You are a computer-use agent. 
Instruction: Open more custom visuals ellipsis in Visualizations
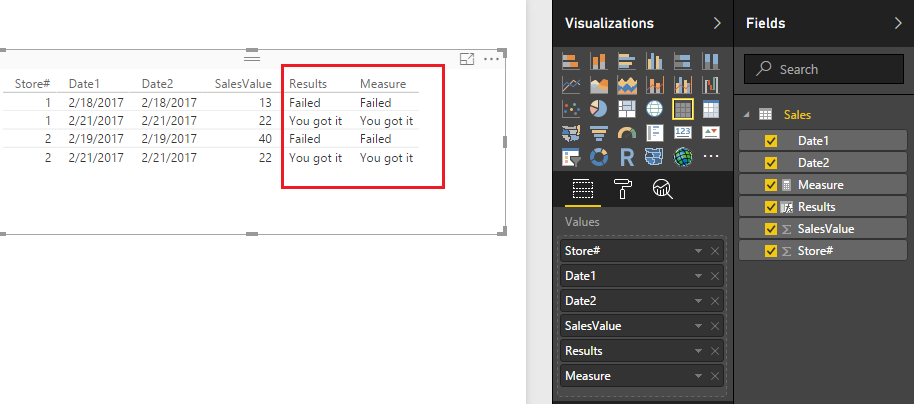(x=711, y=157)
